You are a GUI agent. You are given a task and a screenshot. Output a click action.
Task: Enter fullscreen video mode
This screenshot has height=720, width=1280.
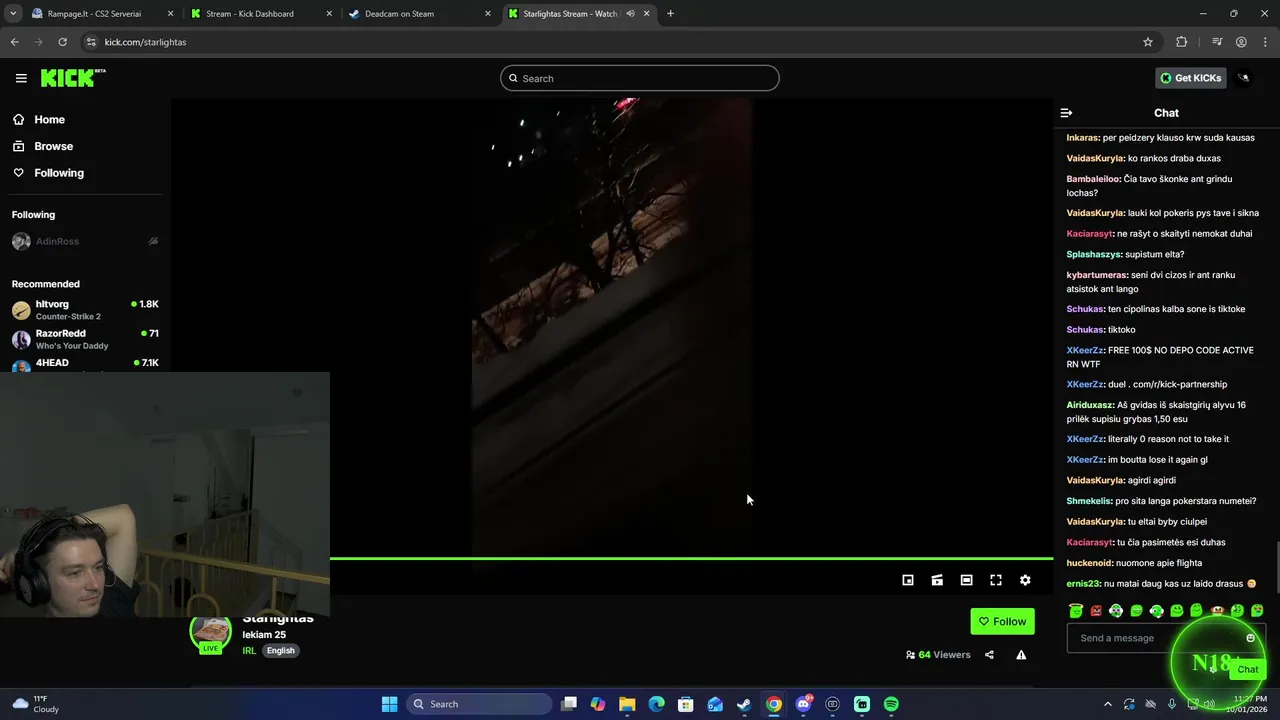click(x=996, y=580)
